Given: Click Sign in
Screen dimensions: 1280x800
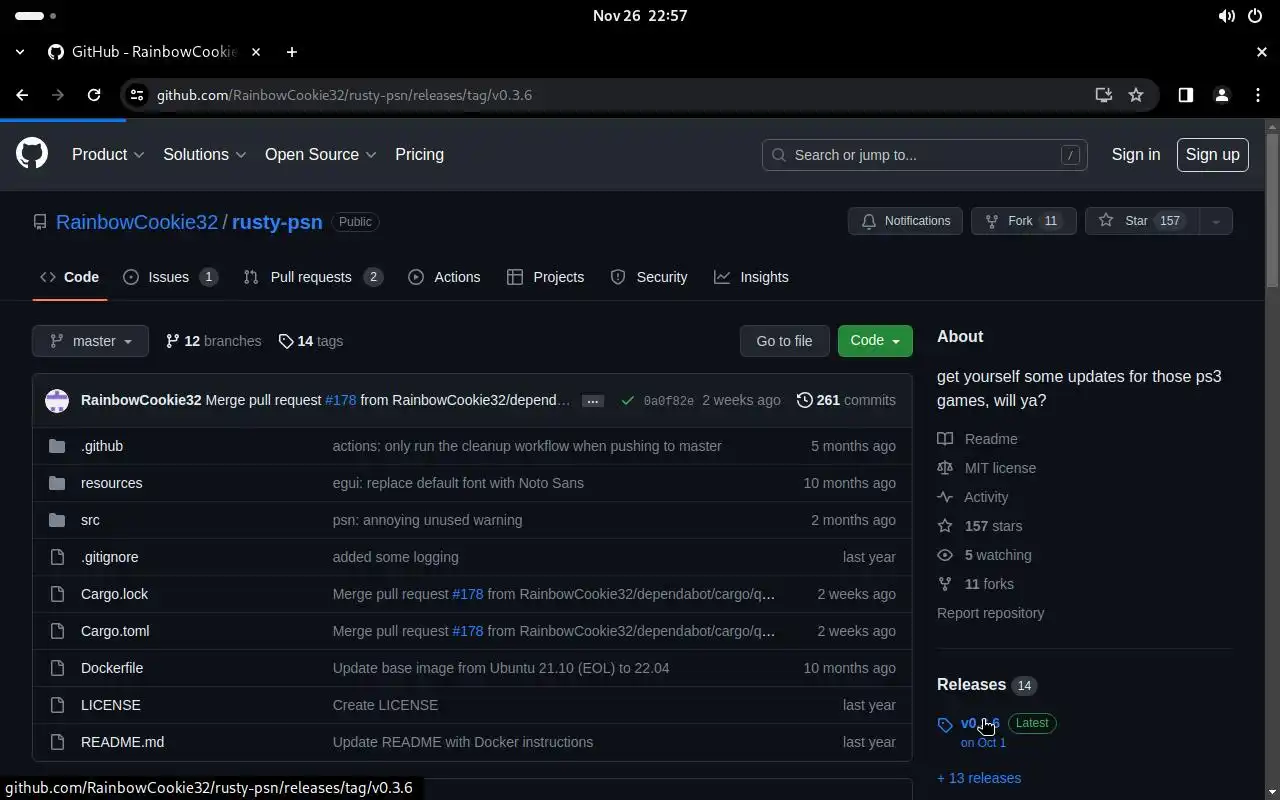Looking at the screenshot, I should (x=1136, y=155).
